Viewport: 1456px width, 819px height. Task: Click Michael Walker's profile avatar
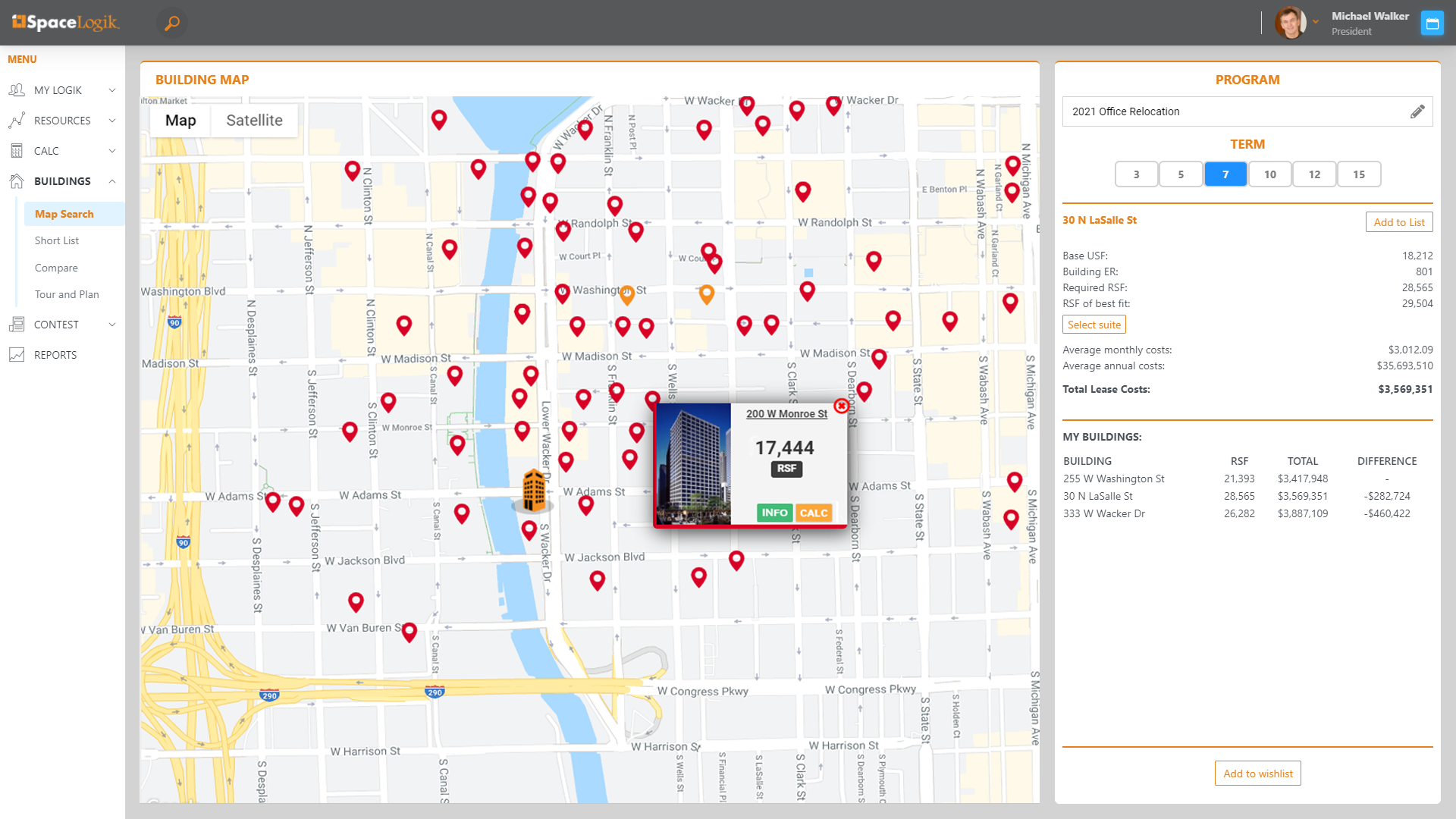pos(1289,23)
